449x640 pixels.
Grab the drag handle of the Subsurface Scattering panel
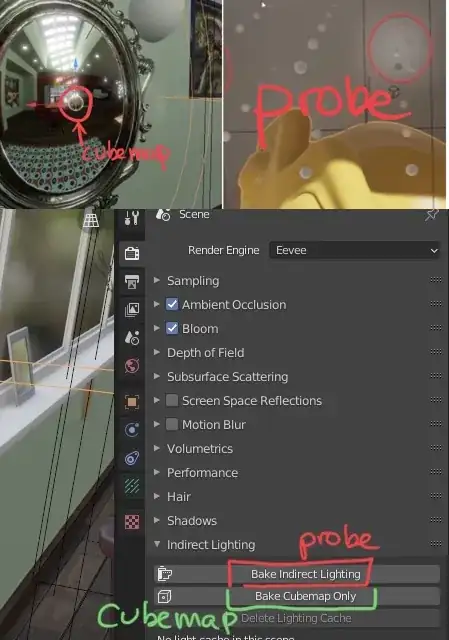pyautogui.click(x=436, y=376)
